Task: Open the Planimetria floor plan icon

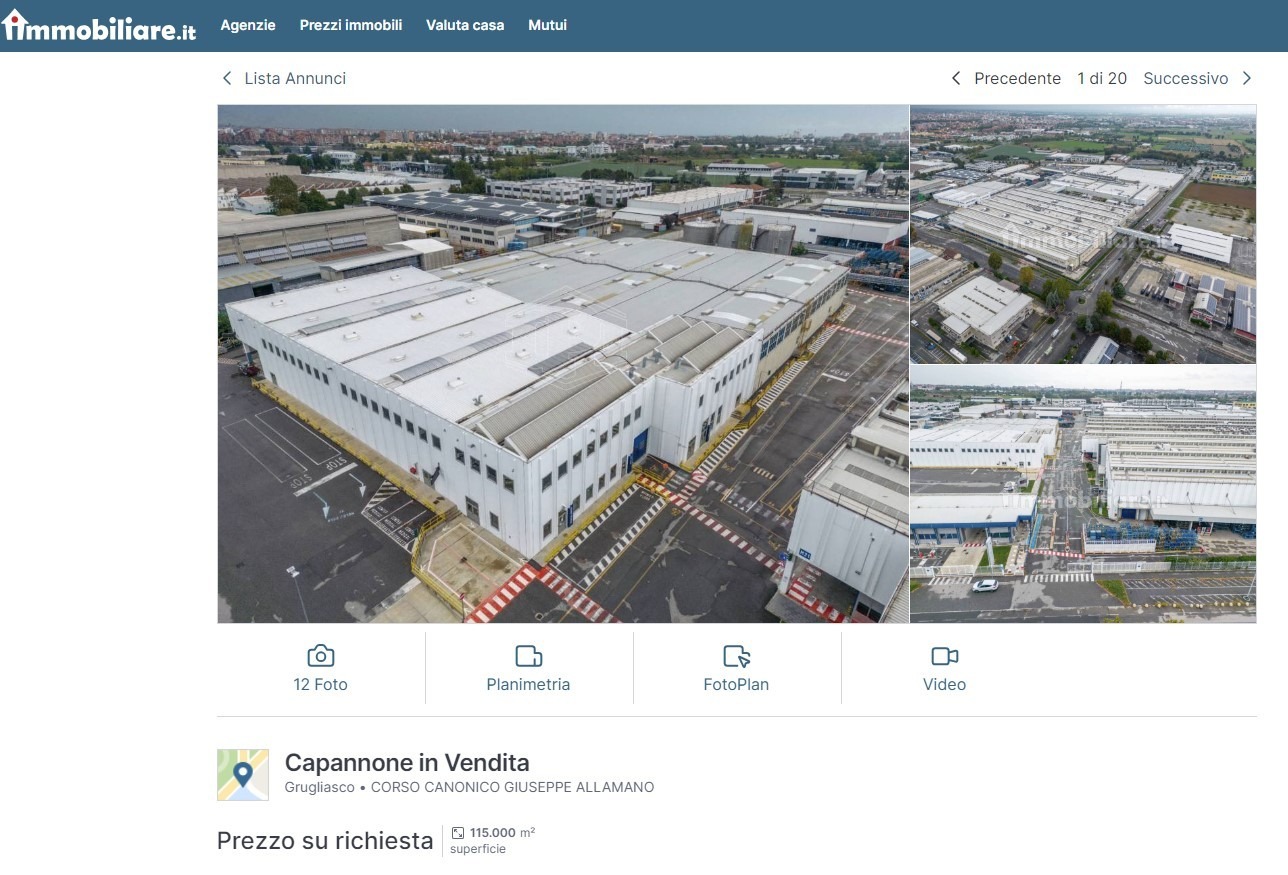Action: pos(528,656)
